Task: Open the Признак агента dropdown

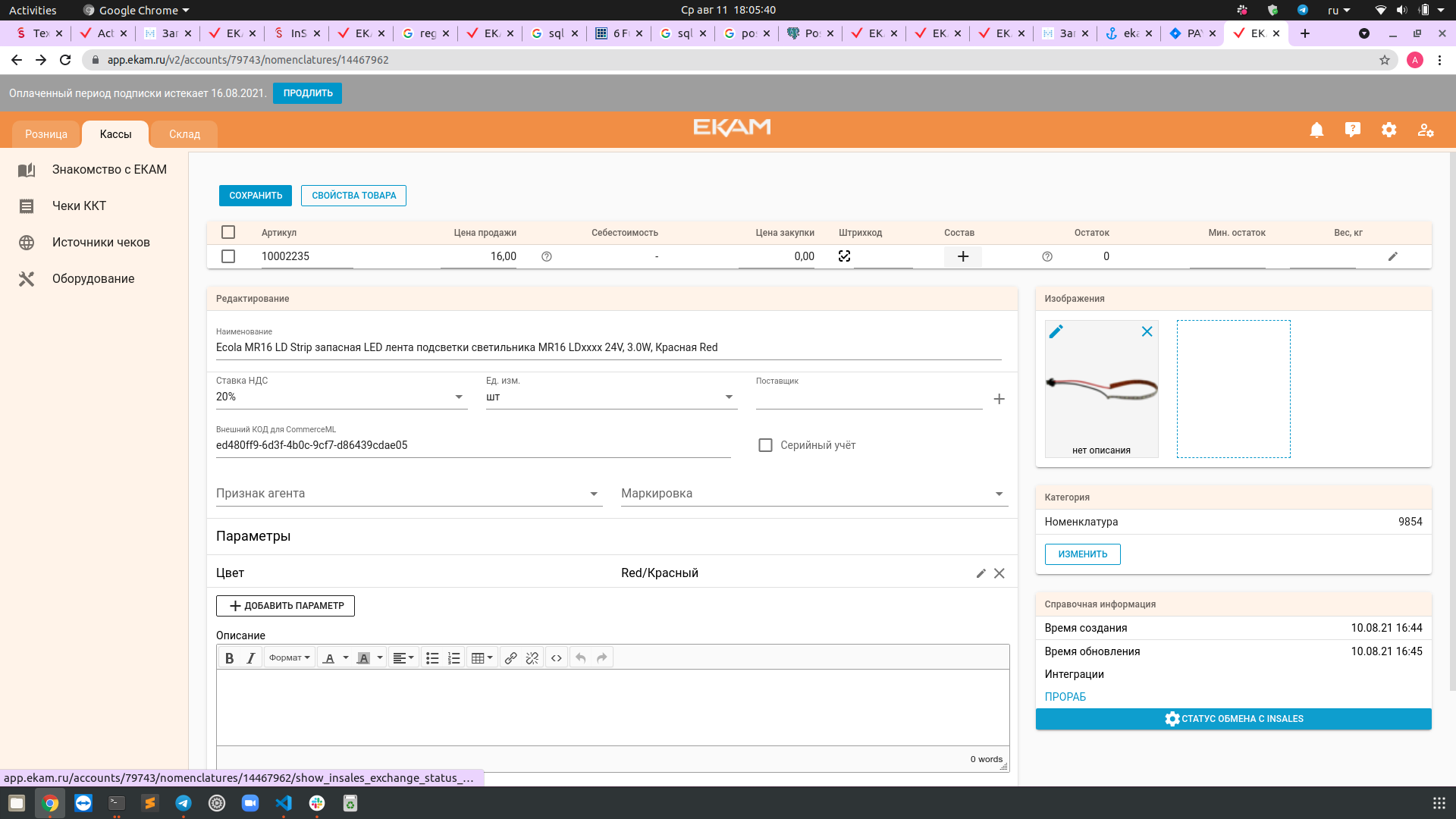Action: click(409, 494)
